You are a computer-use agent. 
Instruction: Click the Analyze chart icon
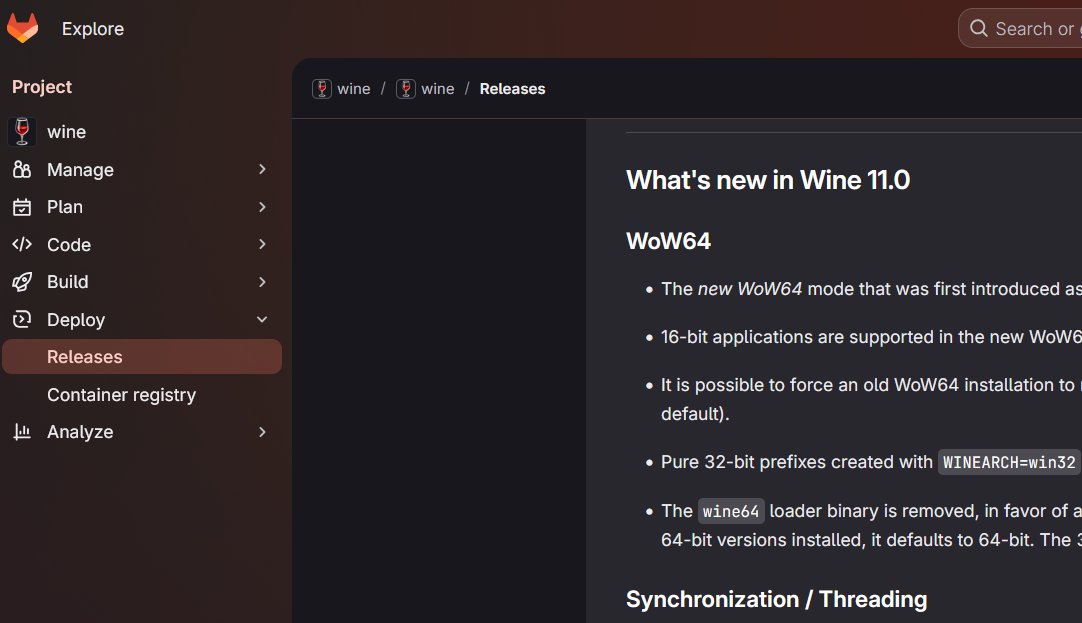tap(22, 432)
